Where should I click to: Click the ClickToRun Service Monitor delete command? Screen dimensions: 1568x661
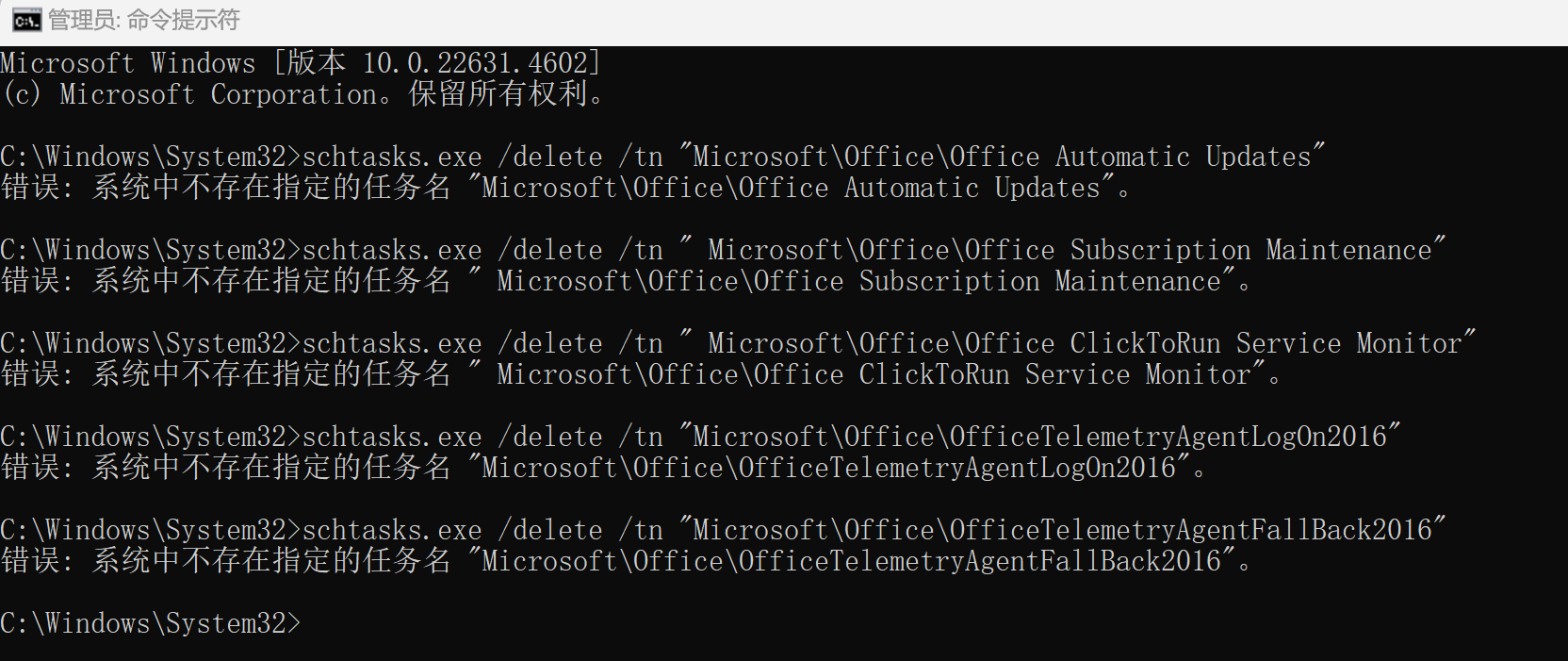pyautogui.click(x=738, y=343)
